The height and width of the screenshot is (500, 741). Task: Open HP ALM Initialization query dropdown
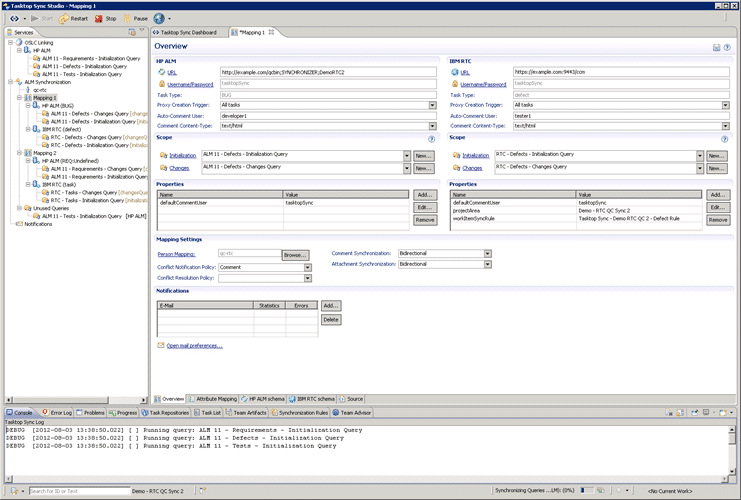(x=407, y=155)
